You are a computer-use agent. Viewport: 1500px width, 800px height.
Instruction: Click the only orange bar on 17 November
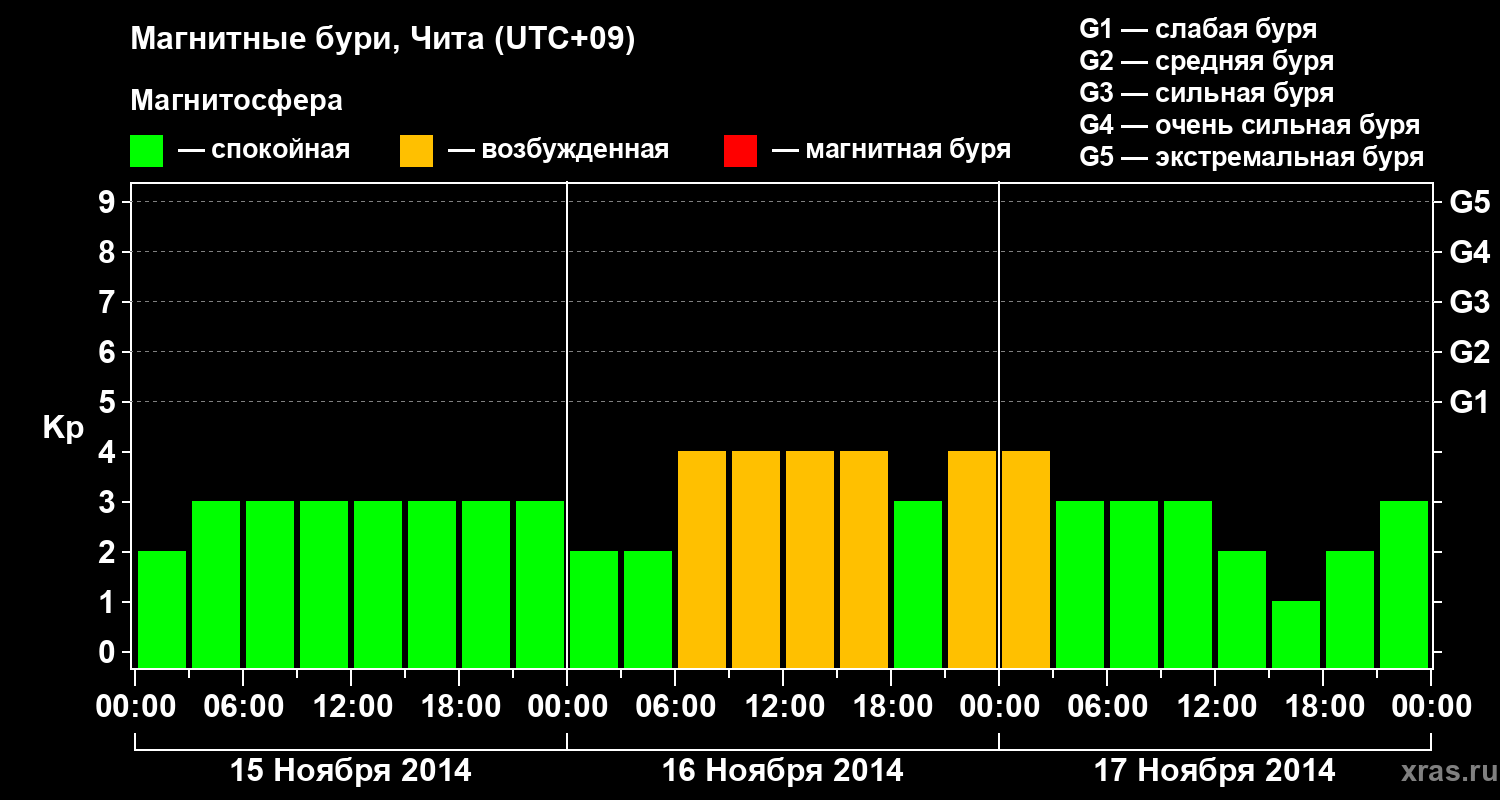pos(1026,559)
